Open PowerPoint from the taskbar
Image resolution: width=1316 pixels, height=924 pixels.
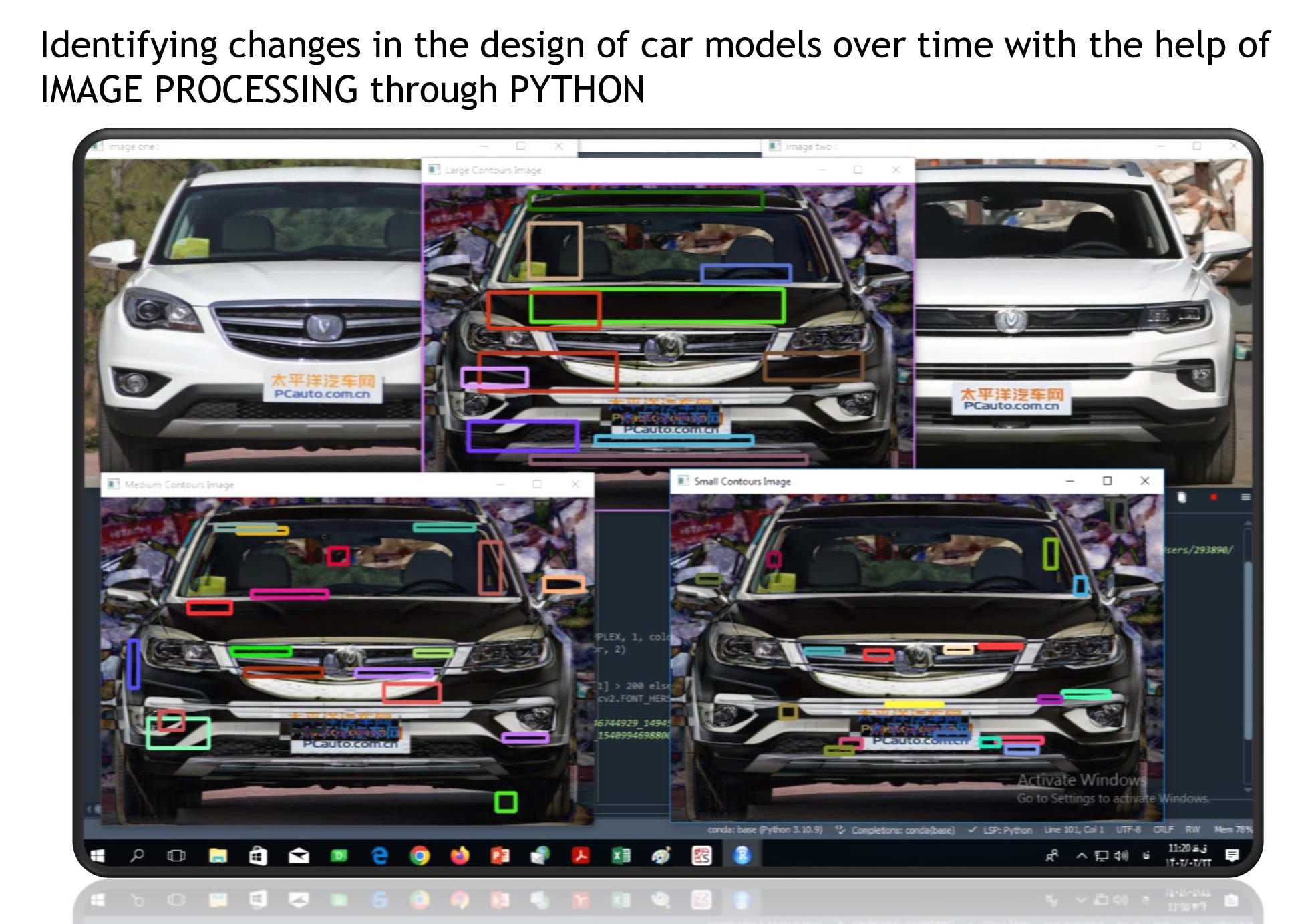[x=500, y=856]
